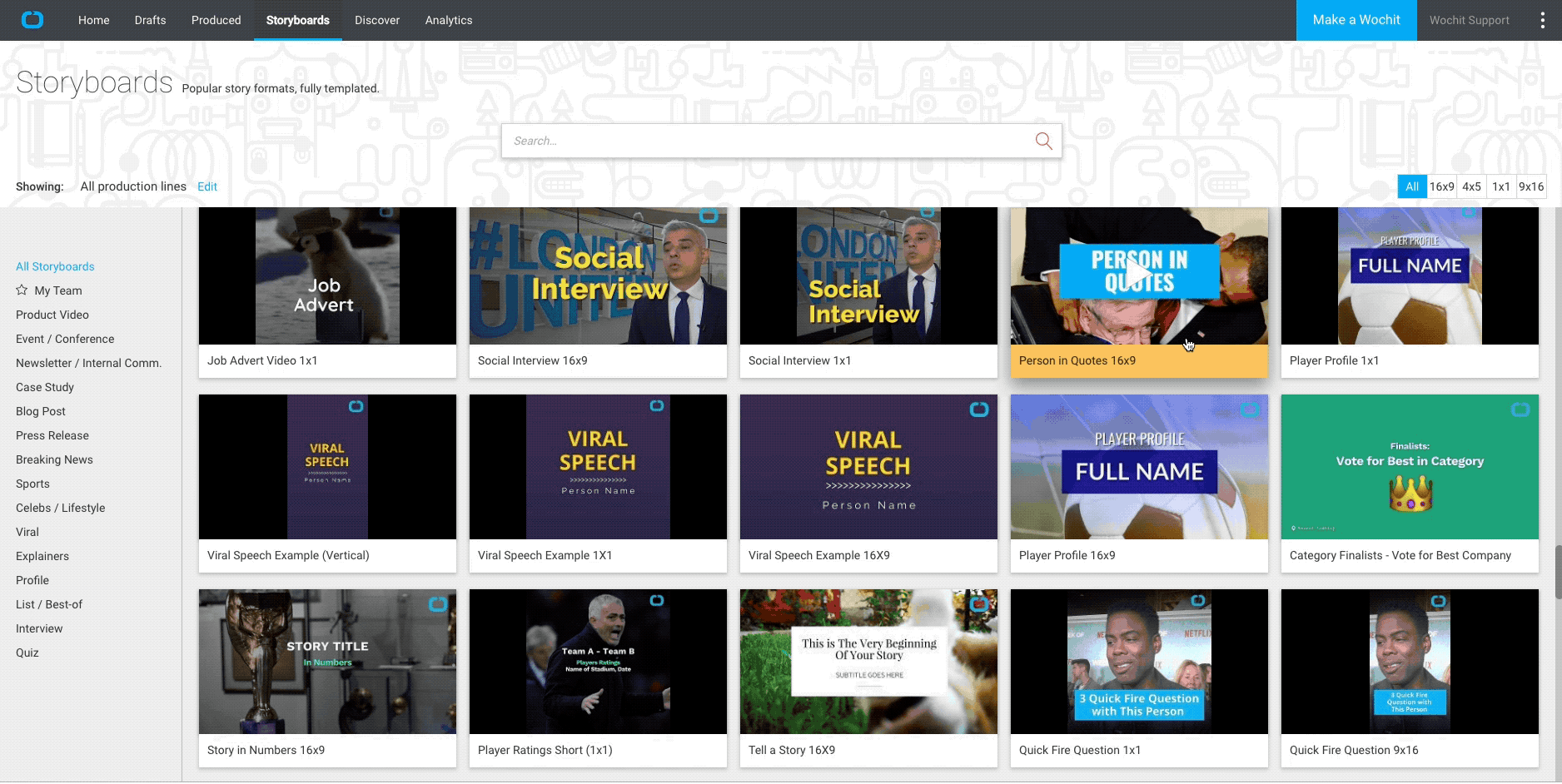Image resolution: width=1562 pixels, height=784 pixels.
Task: Select Profile category
Action: [x=32, y=580]
